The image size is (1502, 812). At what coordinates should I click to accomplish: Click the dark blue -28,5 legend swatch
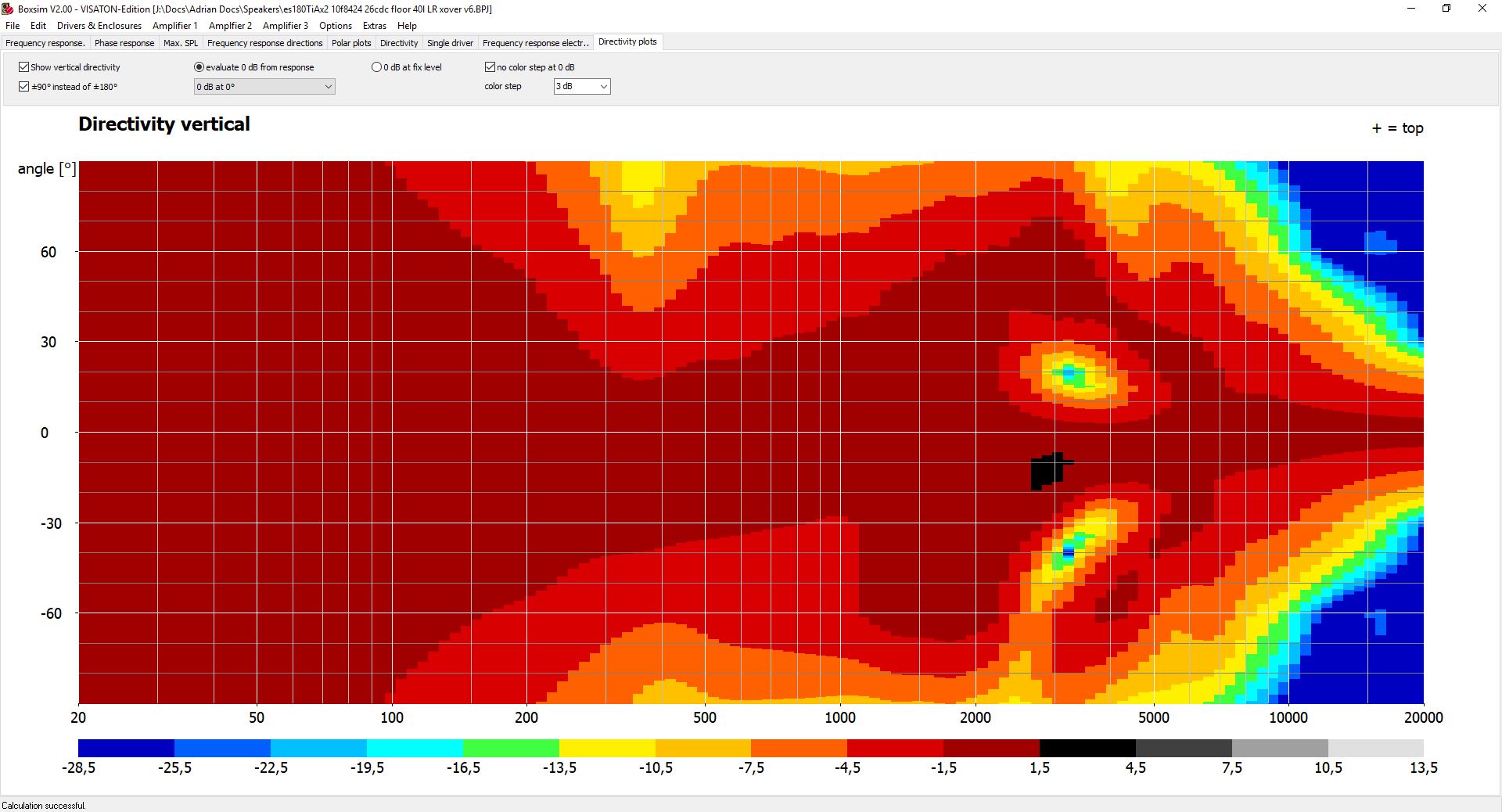point(126,748)
